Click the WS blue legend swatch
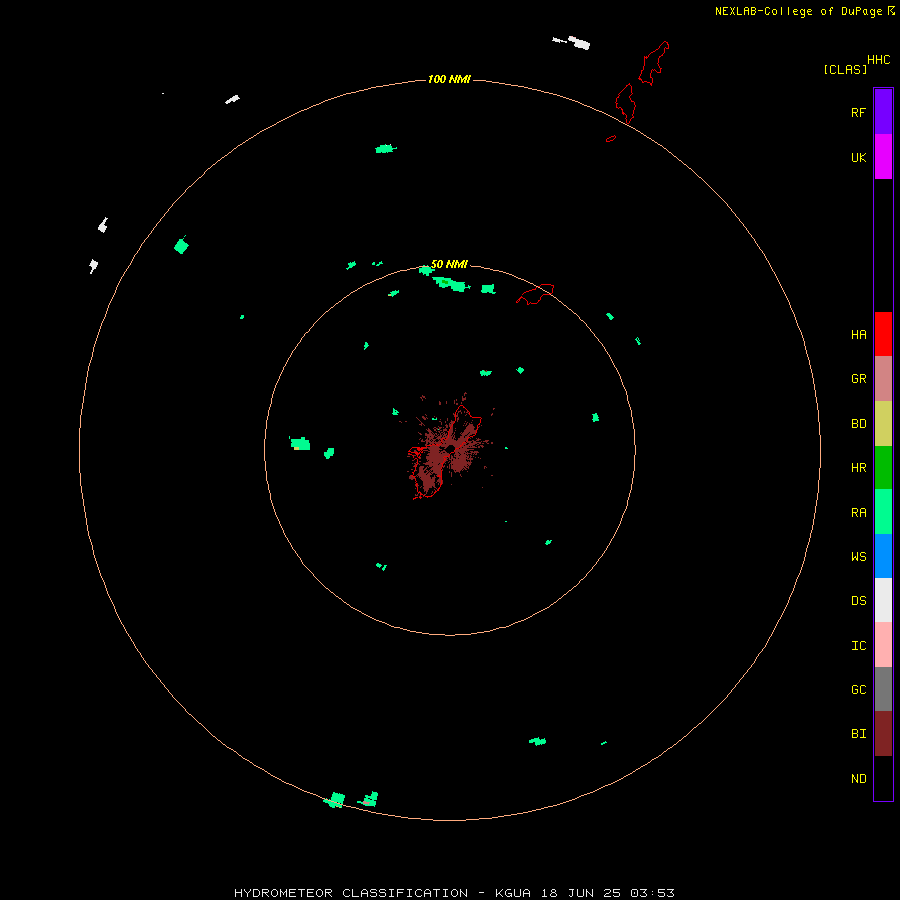The image size is (900, 900). pyautogui.click(x=883, y=556)
